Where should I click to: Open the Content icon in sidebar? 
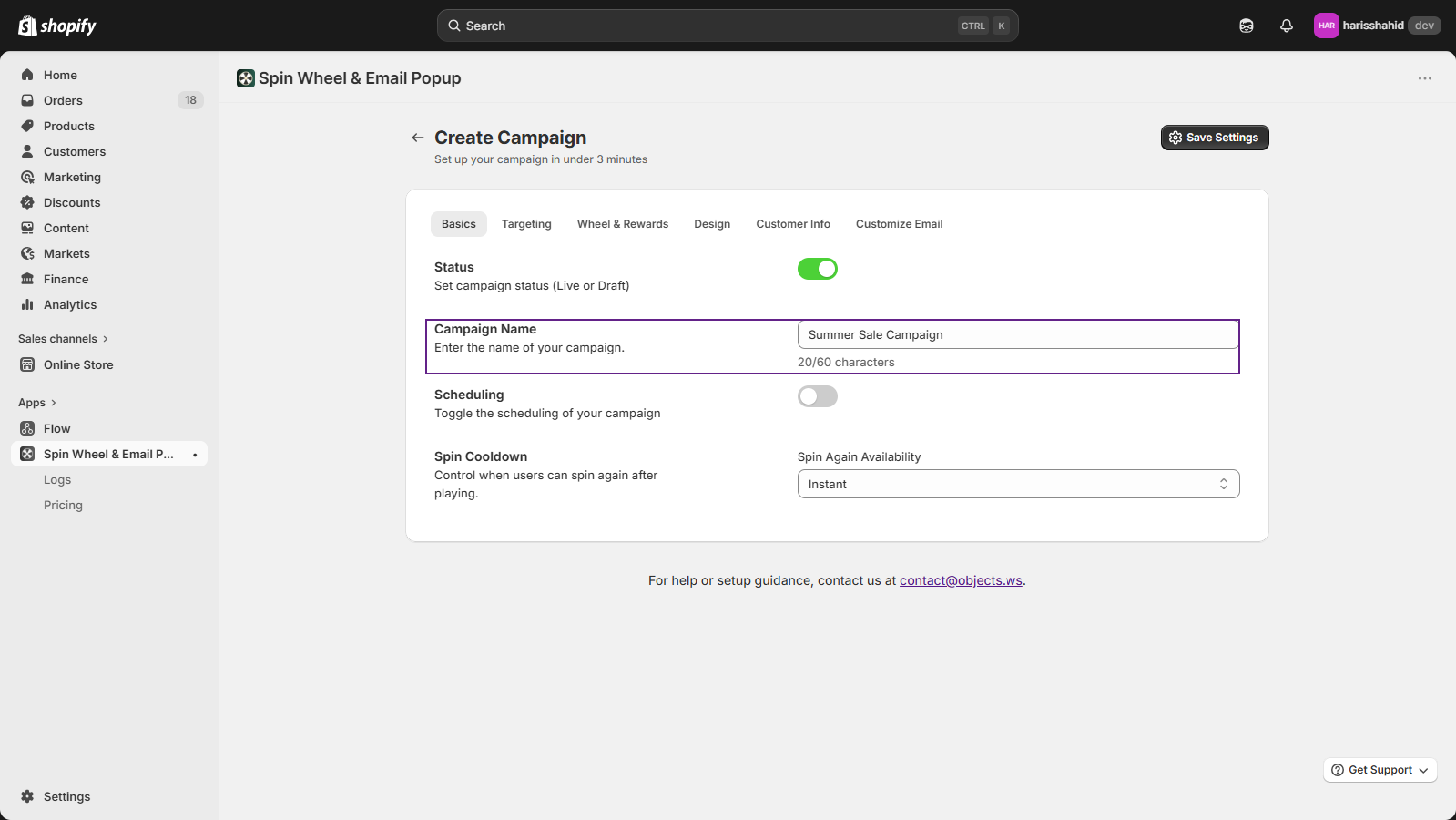(x=27, y=228)
